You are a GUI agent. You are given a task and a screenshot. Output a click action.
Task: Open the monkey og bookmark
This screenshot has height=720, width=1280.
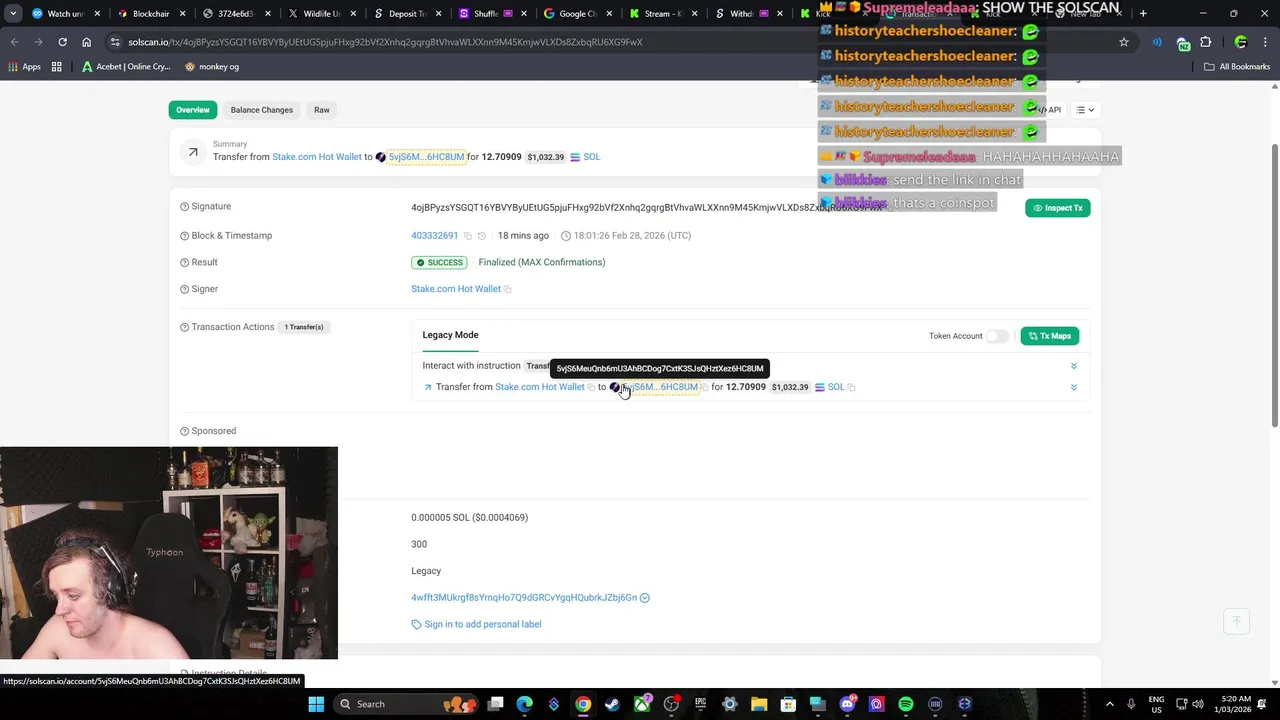point(212,67)
